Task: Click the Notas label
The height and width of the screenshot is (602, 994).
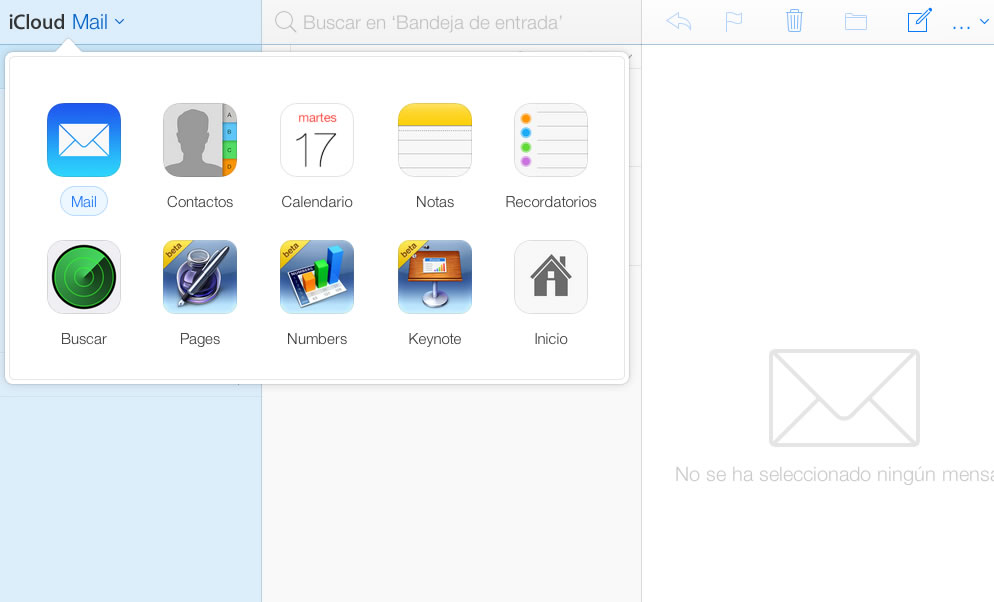Action: (435, 202)
